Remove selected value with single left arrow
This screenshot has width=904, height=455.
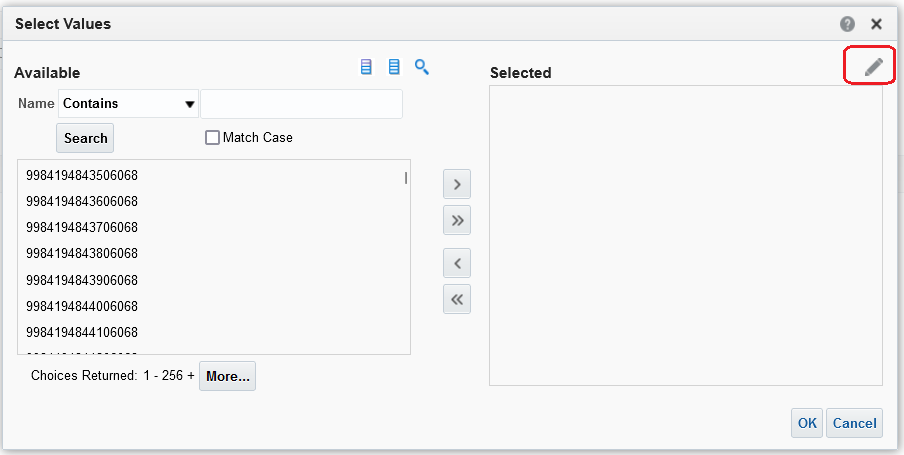pos(457,264)
